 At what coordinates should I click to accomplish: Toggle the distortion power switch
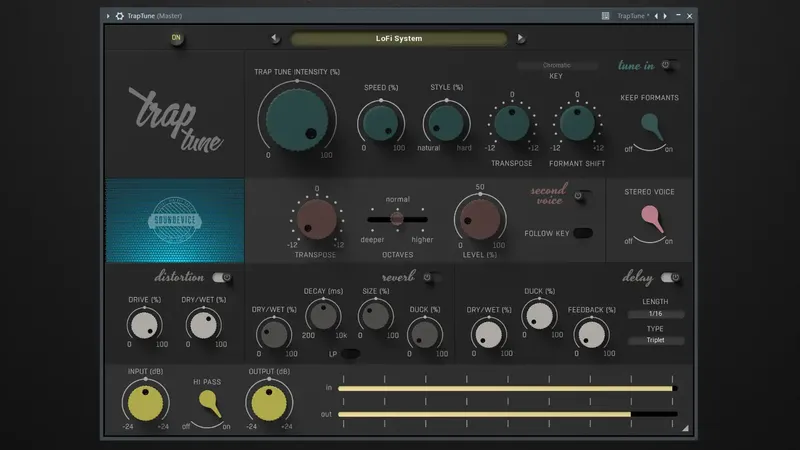(x=222, y=277)
